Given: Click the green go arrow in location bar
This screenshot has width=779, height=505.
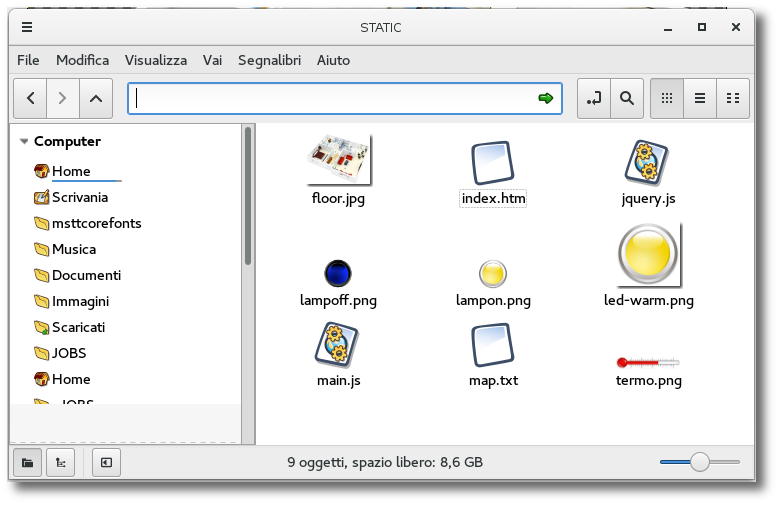Looking at the screenshot, I should (x=545, y=98).
